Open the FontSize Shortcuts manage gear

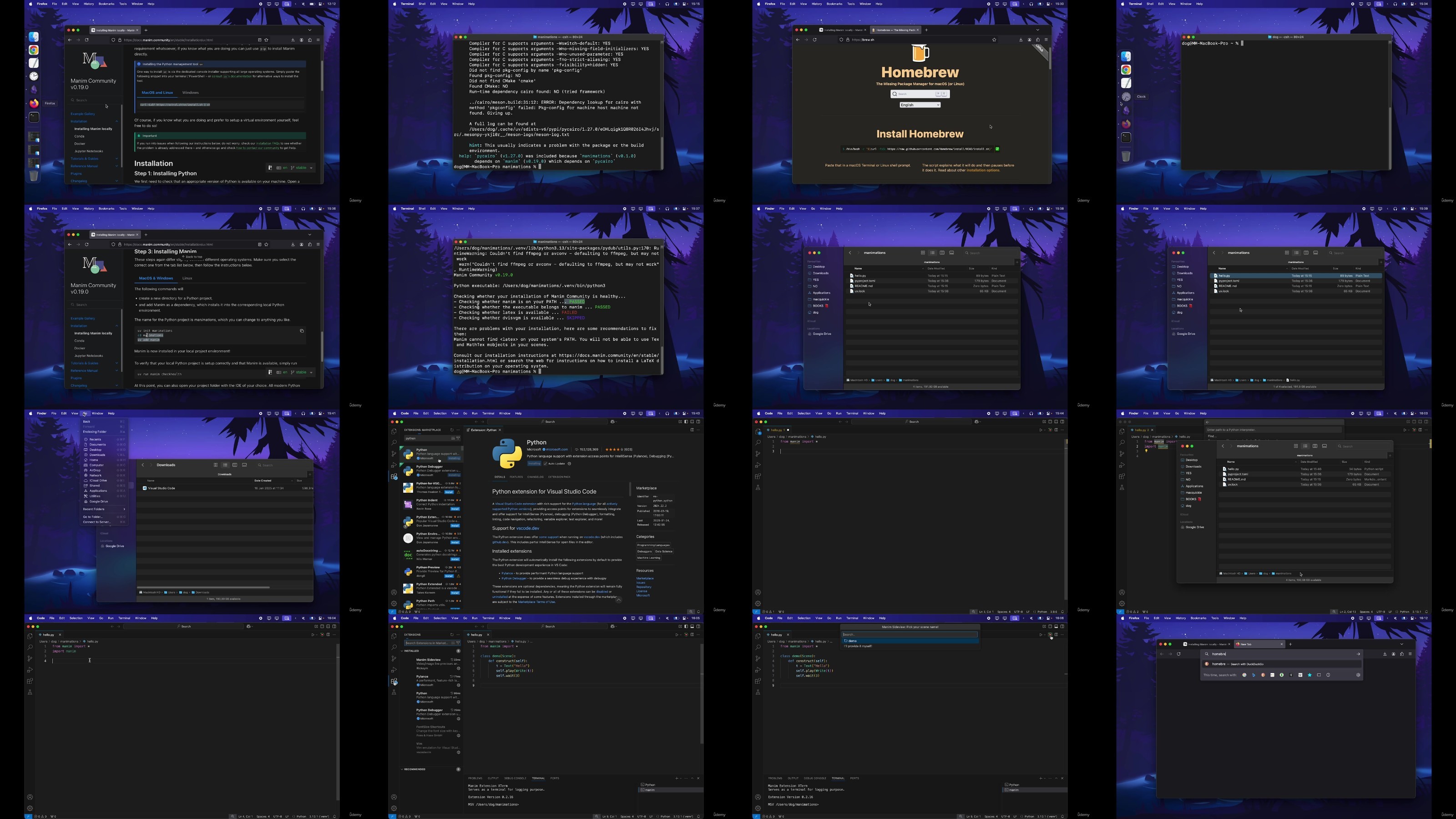coord(458,735)
